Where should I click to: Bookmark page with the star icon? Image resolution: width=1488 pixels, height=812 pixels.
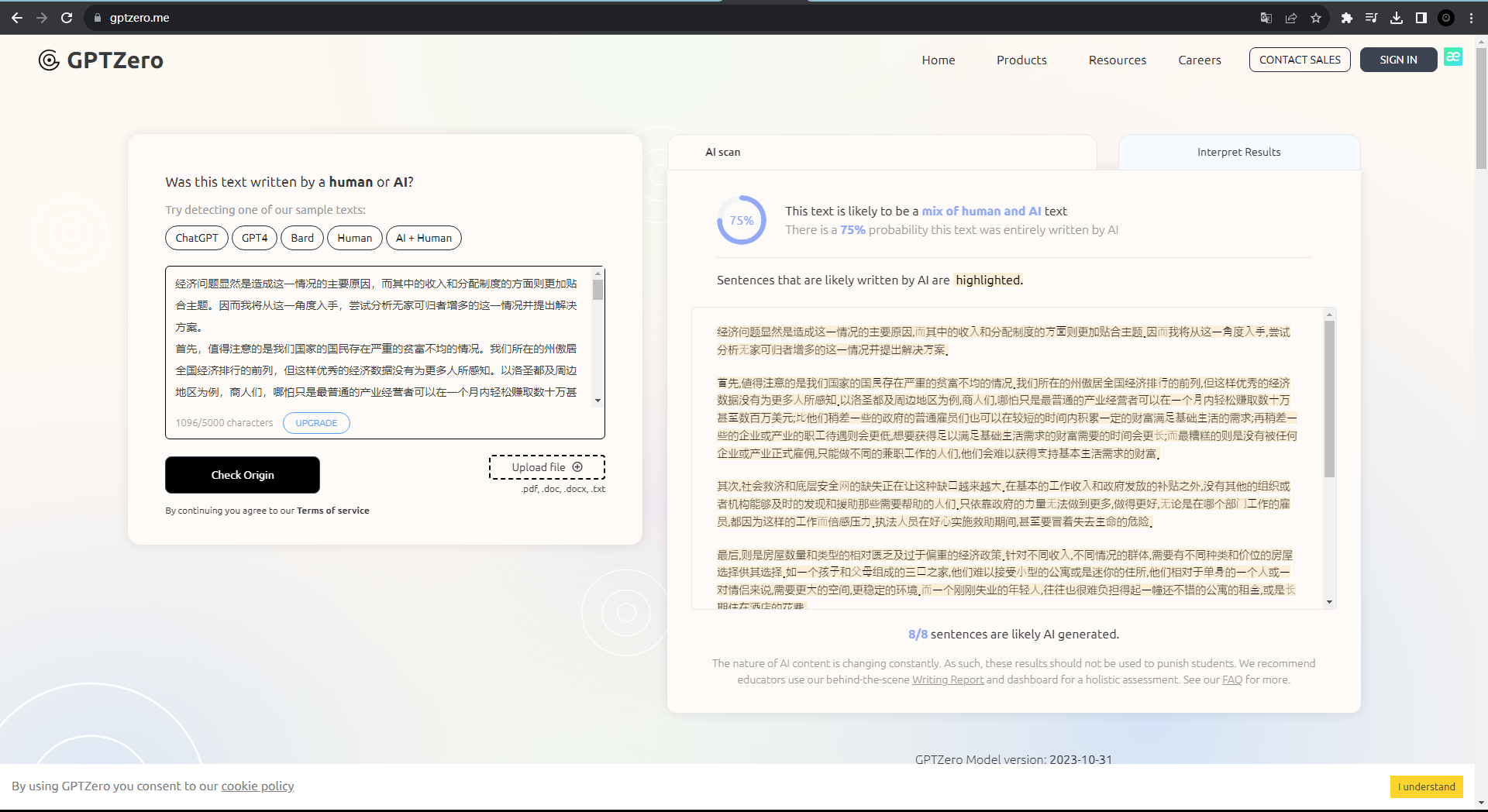[x=1316, y=18]
